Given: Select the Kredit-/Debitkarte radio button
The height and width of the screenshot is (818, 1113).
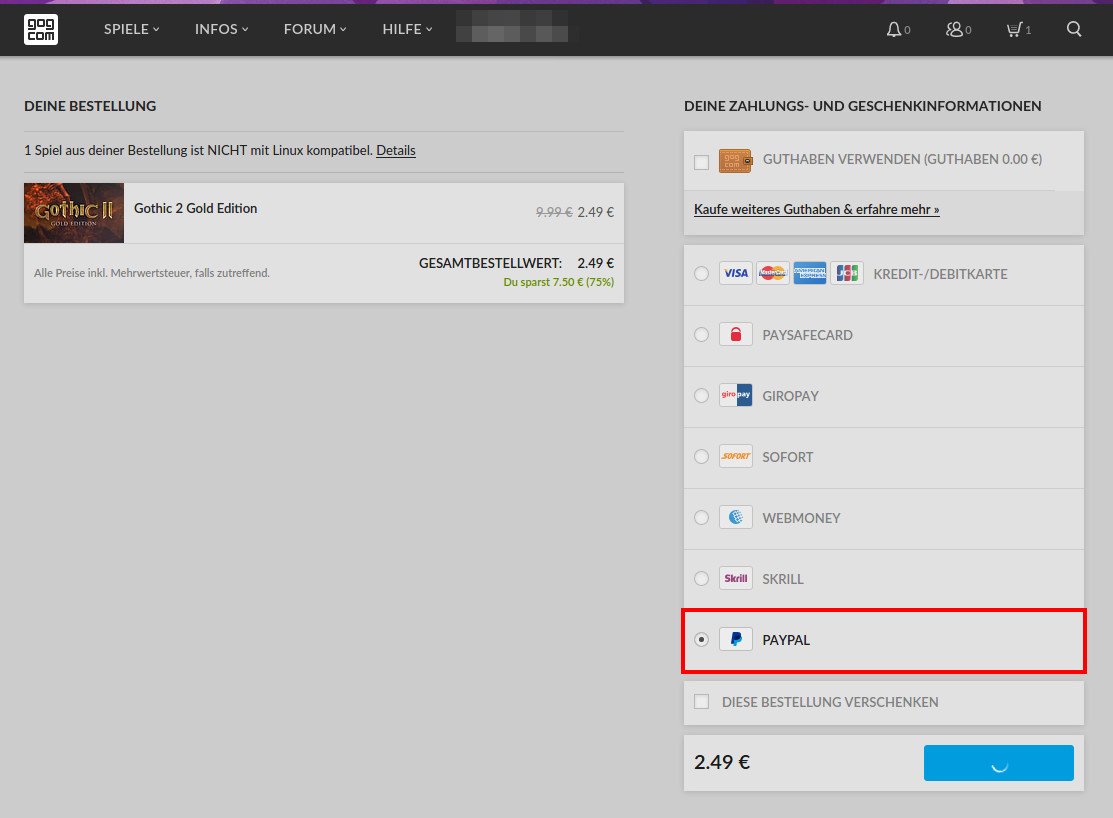Looking at the screenshot, I should click(701, 273).
